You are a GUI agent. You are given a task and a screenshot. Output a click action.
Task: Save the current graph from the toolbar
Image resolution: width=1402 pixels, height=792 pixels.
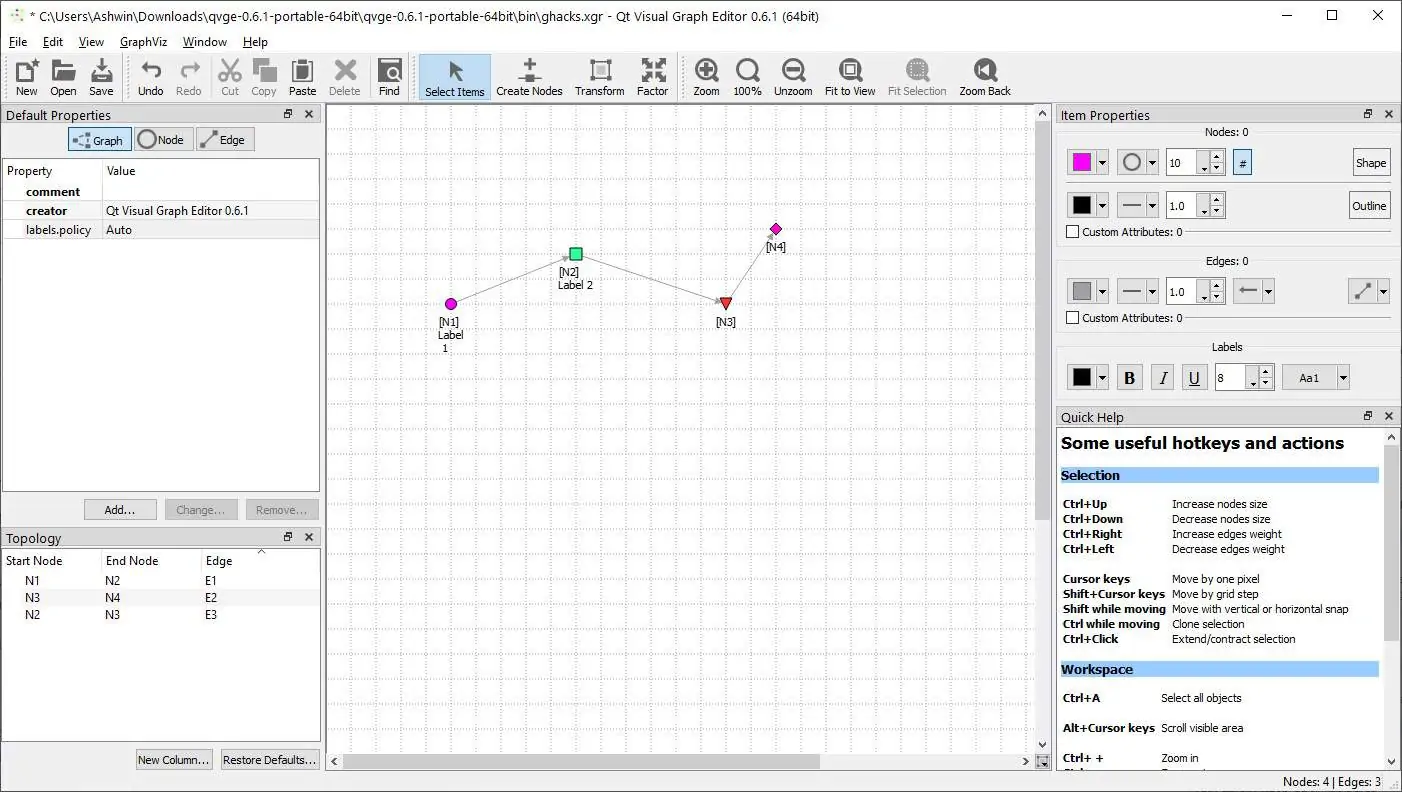(101, 77)
